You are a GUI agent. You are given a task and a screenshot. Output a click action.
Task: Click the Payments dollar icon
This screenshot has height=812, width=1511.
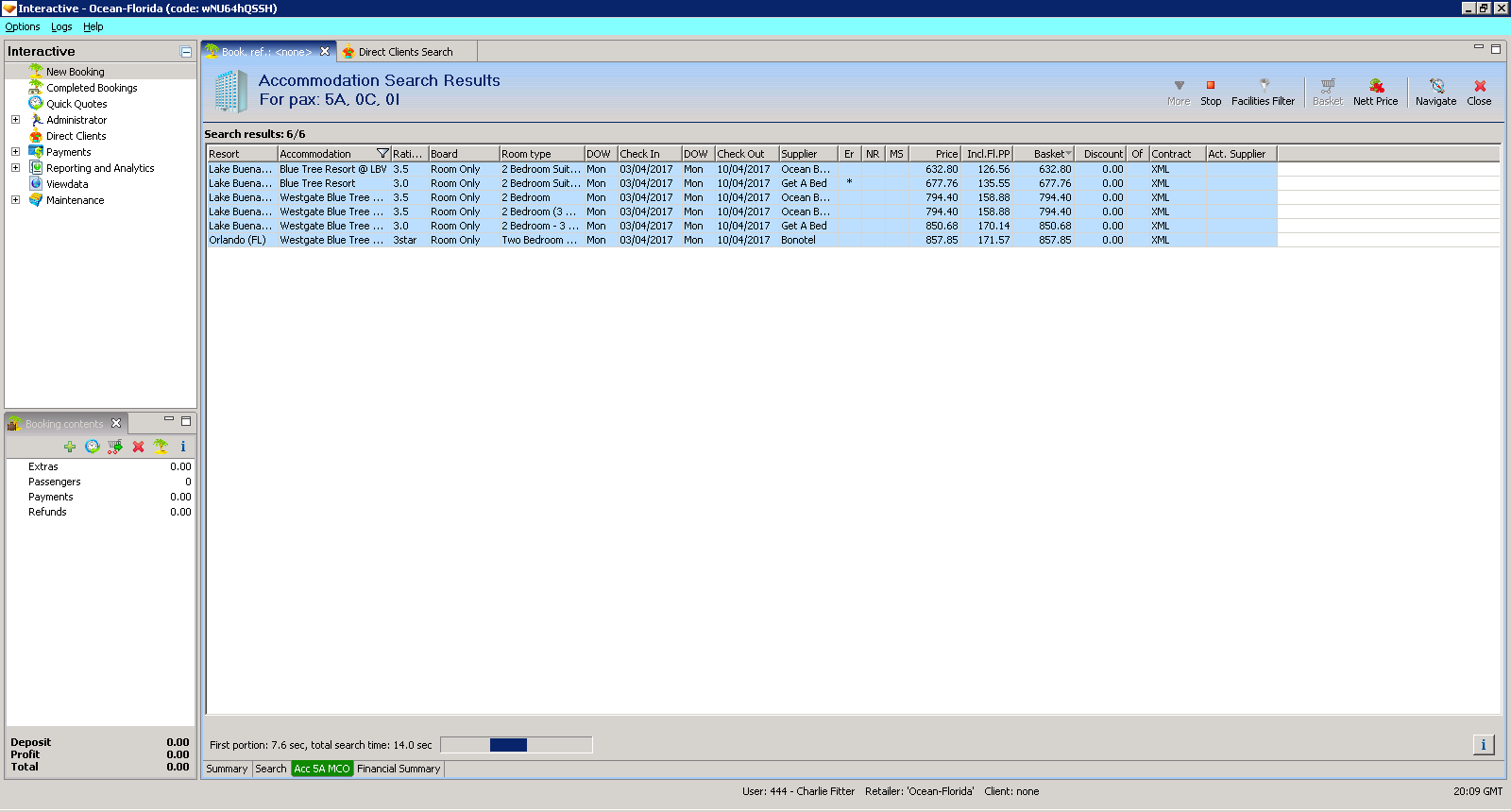pos(36,151)
